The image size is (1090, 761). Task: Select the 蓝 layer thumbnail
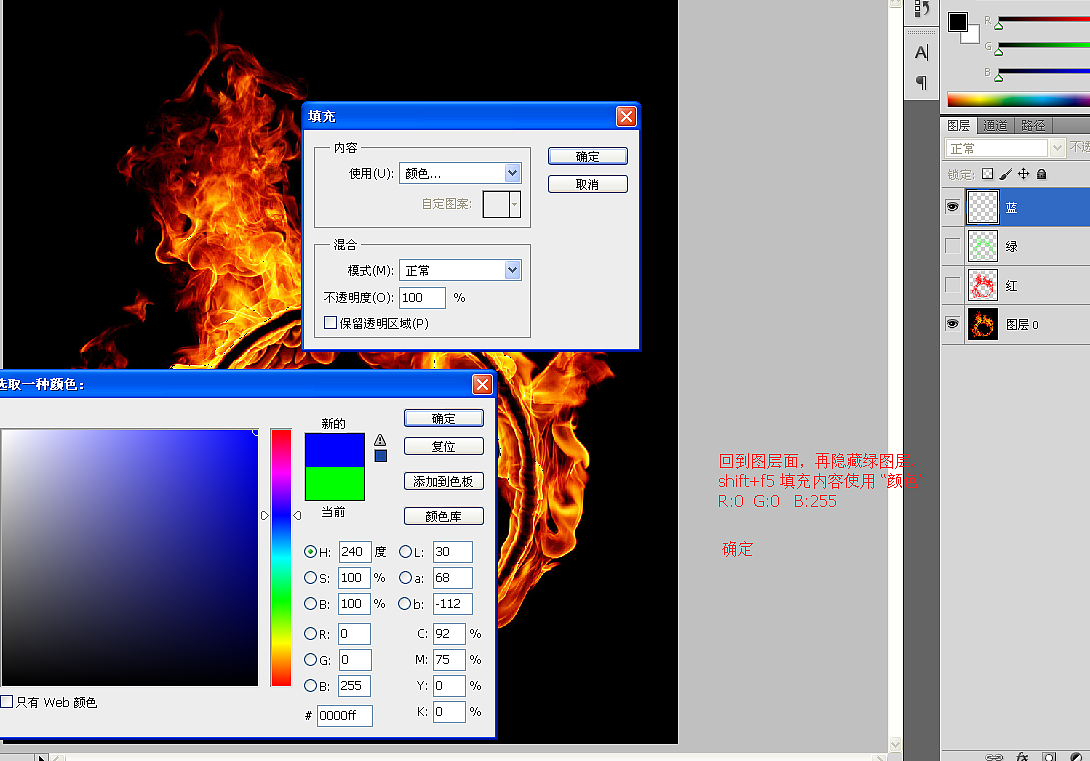click(983, 206)
